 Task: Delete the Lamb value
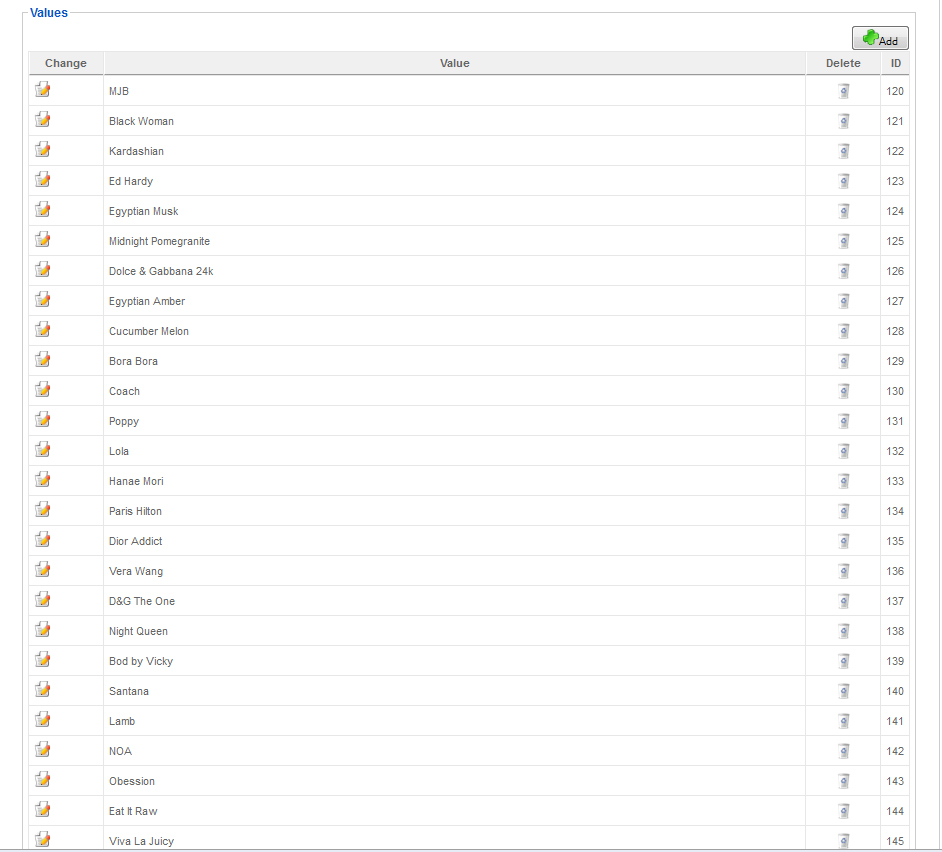(x=843, y=722)
